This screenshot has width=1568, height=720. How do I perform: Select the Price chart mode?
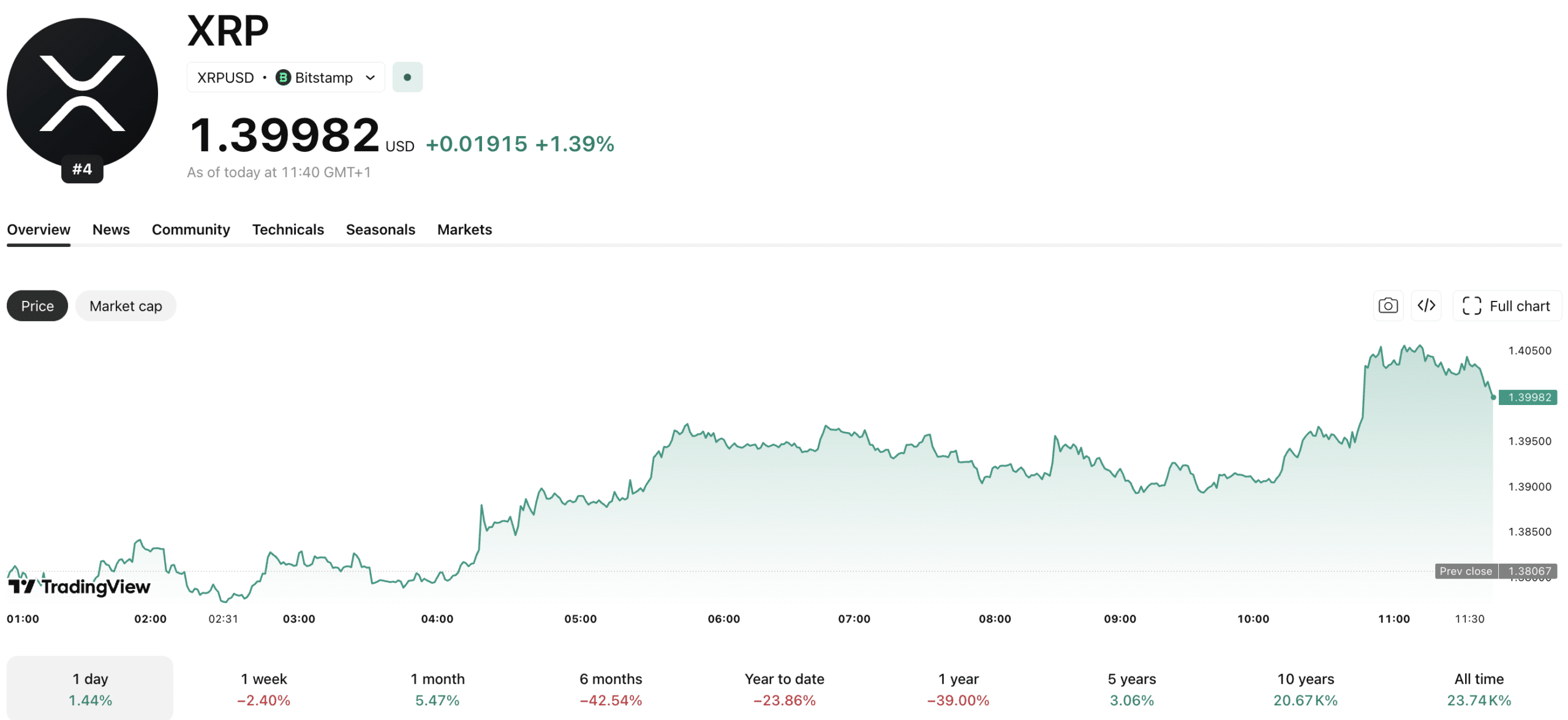(37, 305)
